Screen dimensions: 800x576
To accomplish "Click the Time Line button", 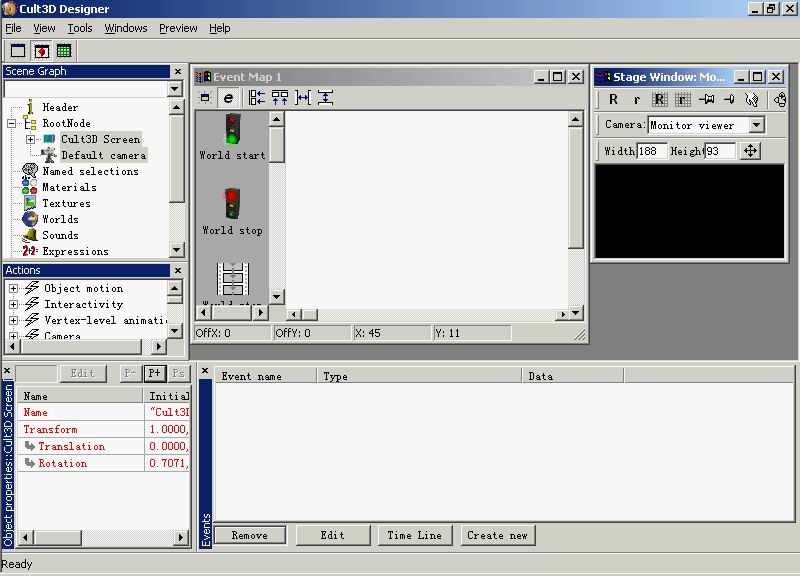I will [415, 535].
